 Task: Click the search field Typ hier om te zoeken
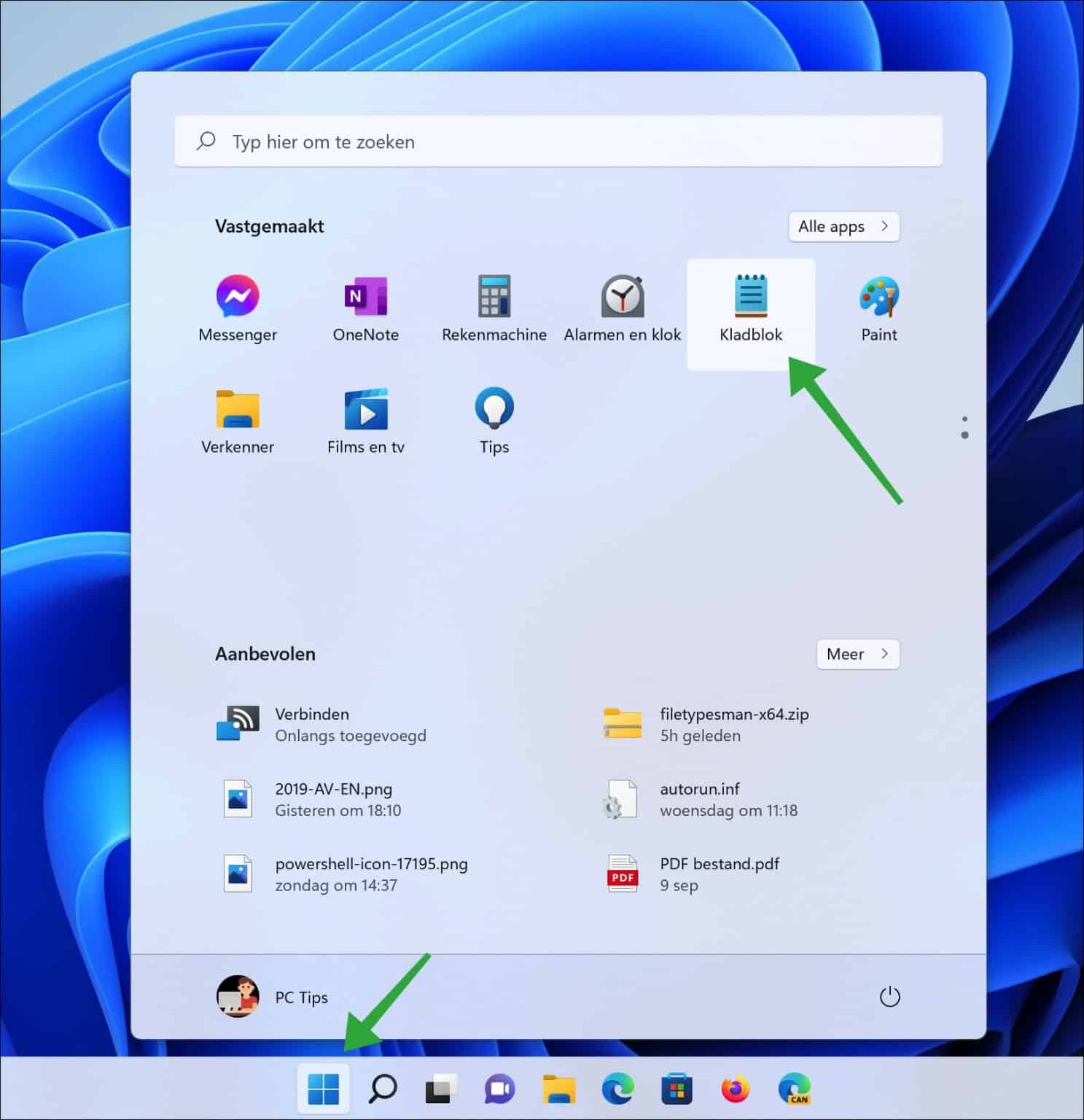[558, 141]
